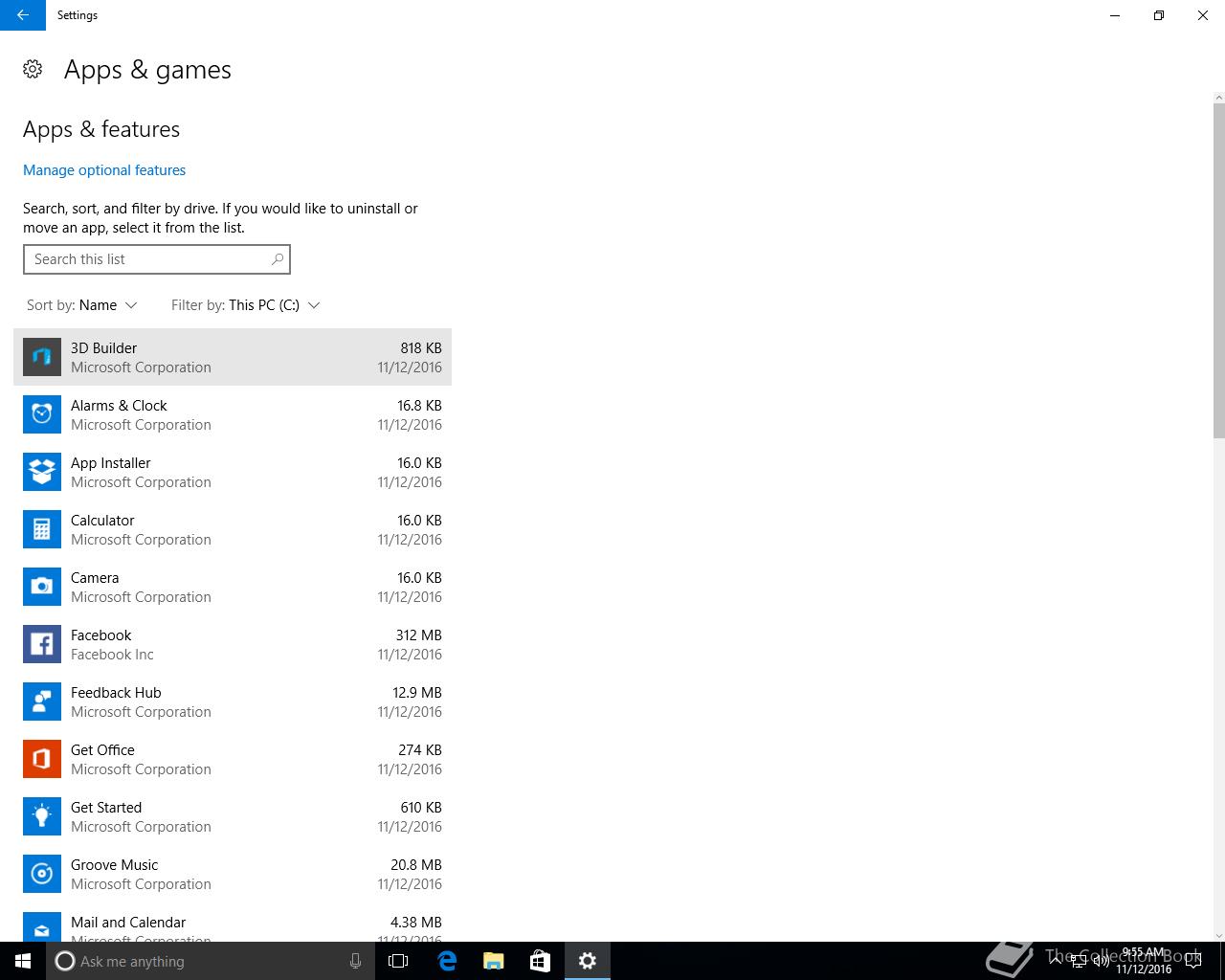Screen dimensions: 1225x980
Task: Select the App Installer entry name
Action: (111, 463)
